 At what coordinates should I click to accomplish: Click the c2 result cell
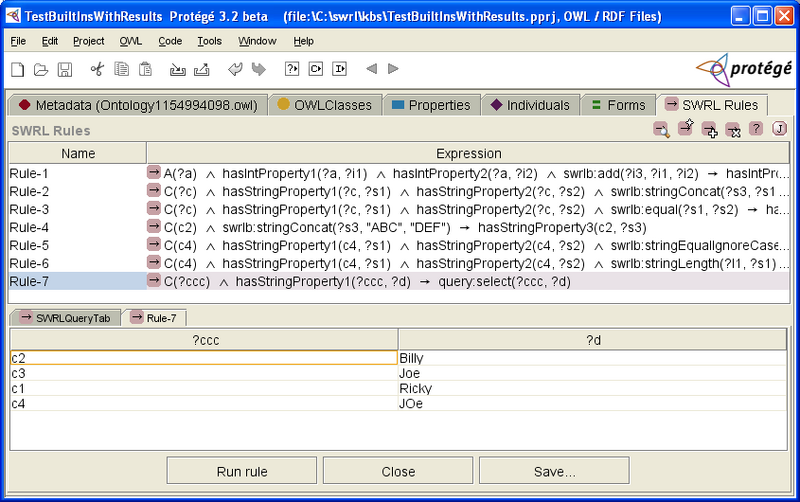[204, 358]
